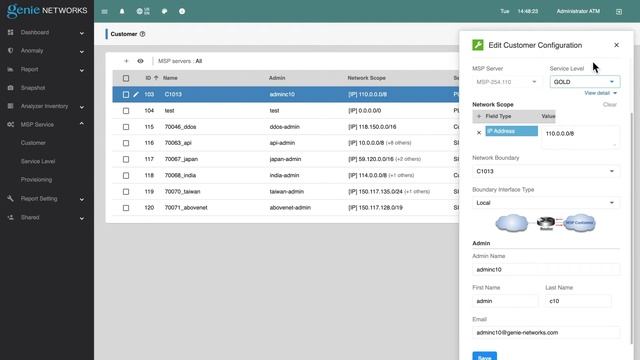The height and width of the screenshot is (360, 640).
Task: Open the Customer submenu item
Action: pyautogui.click(x=33, y=143)
